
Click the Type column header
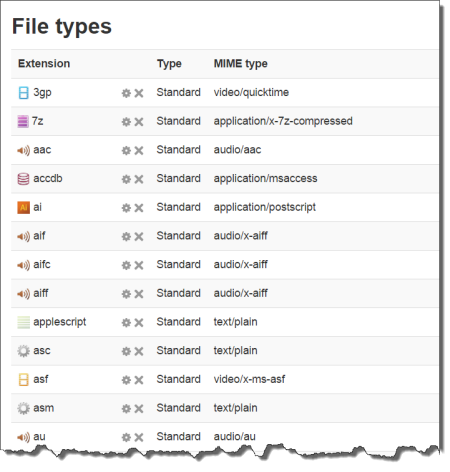coord(169,63)
